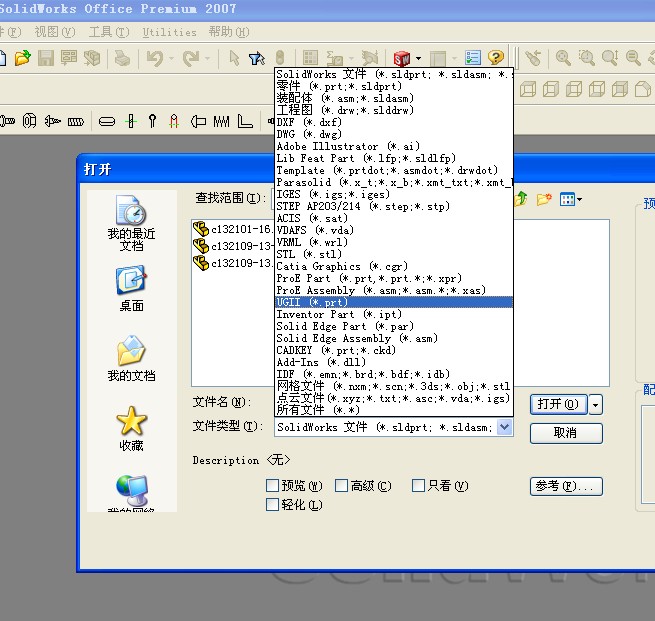
Task: Click the Print toolbar icon
Action: coord(122,58)
